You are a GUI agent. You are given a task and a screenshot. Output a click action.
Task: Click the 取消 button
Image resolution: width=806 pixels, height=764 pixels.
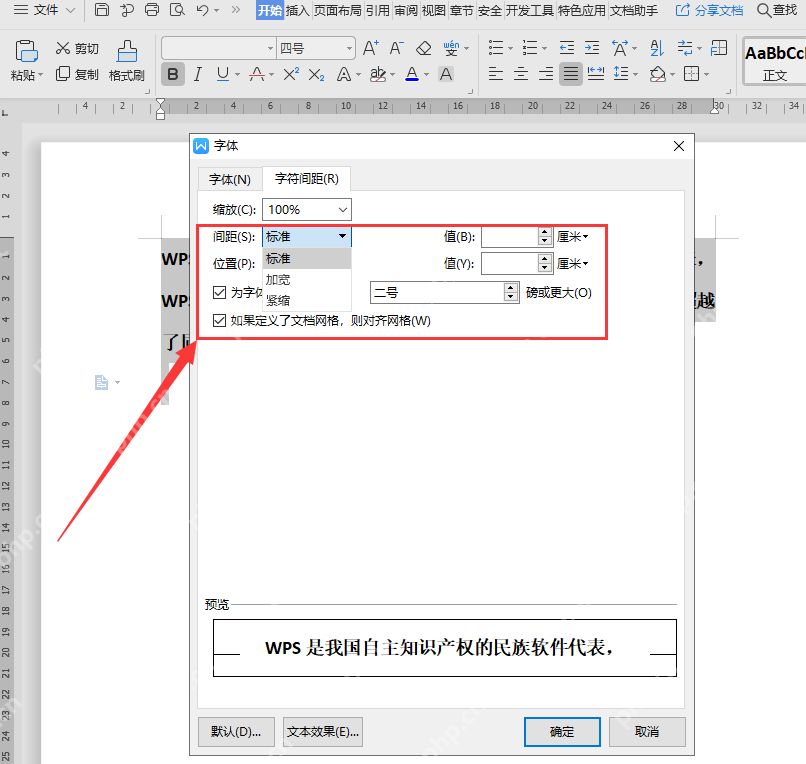coord(647,732)
